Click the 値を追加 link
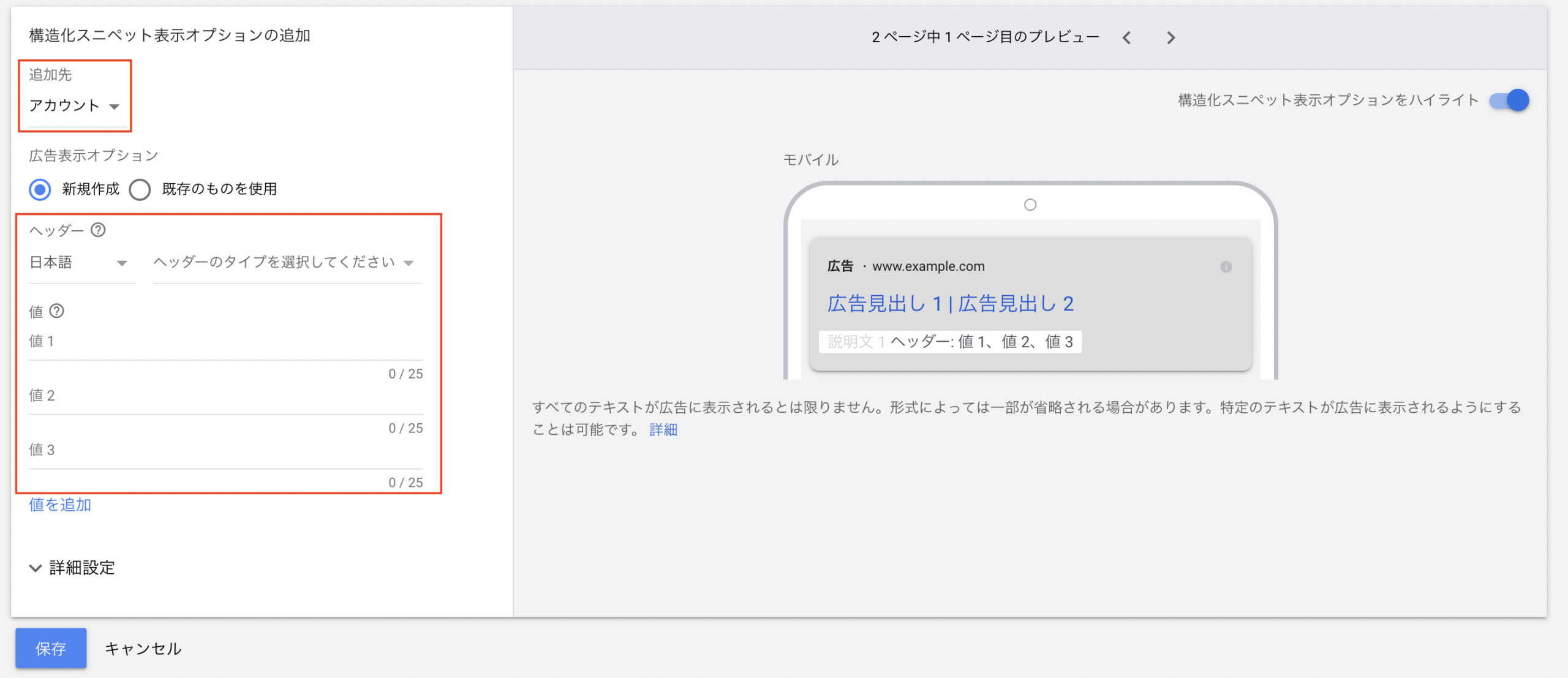This screenshot has width=1568, height=678. (x=60, y=505)
